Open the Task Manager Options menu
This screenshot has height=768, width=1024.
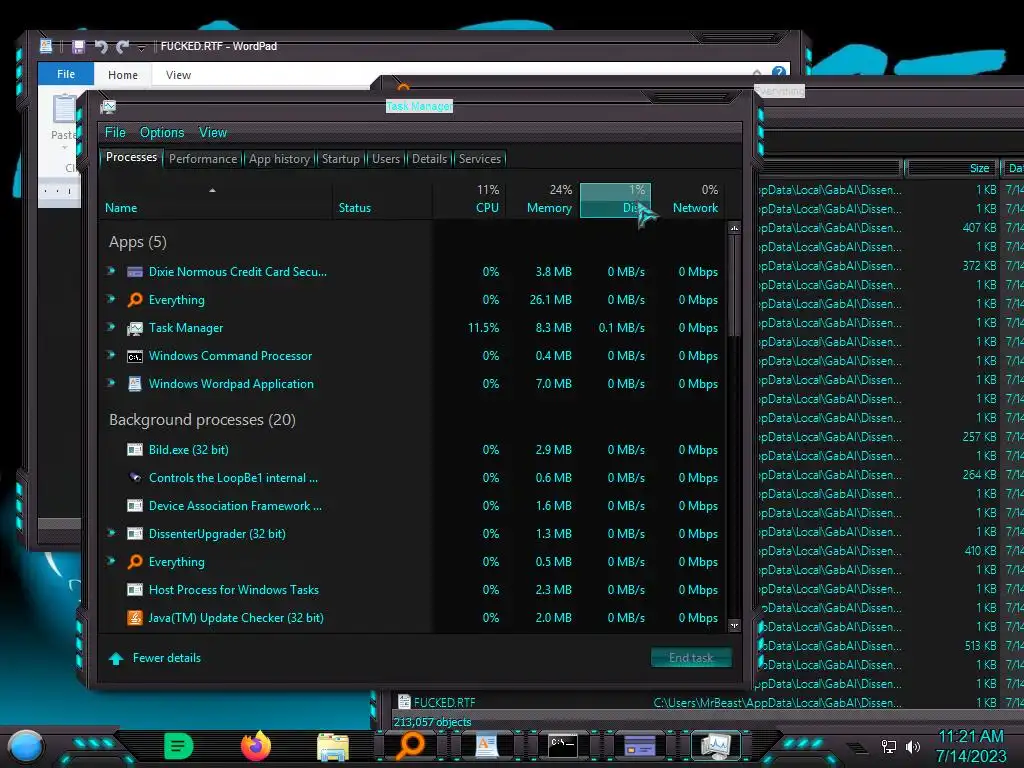[x=162, y=132]
